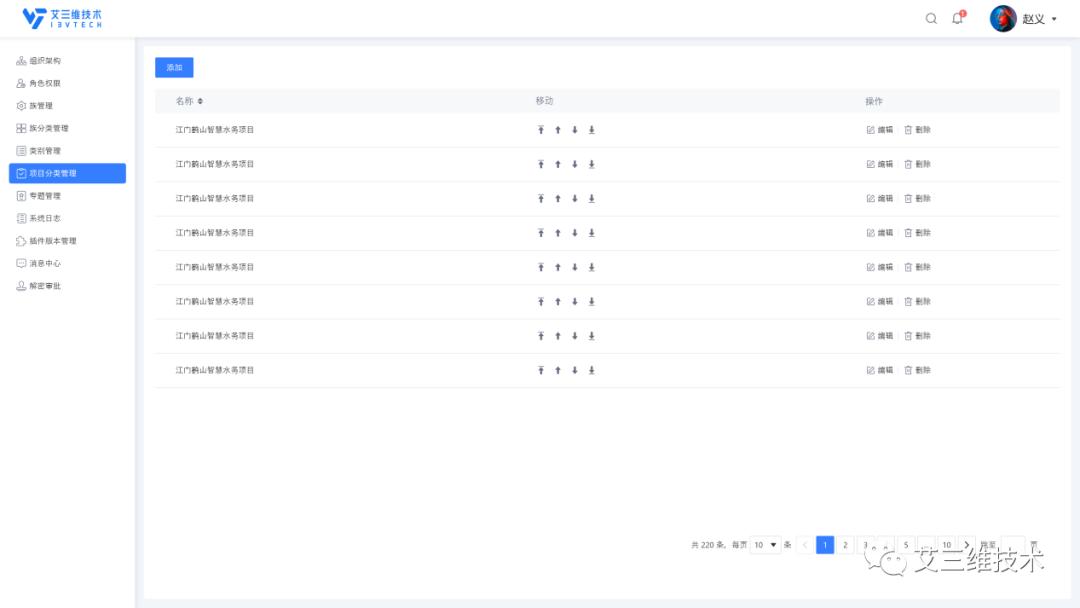Viewport: 1080px width, 608px height.
Task: Move fourth row down one position
Action: 574,233
